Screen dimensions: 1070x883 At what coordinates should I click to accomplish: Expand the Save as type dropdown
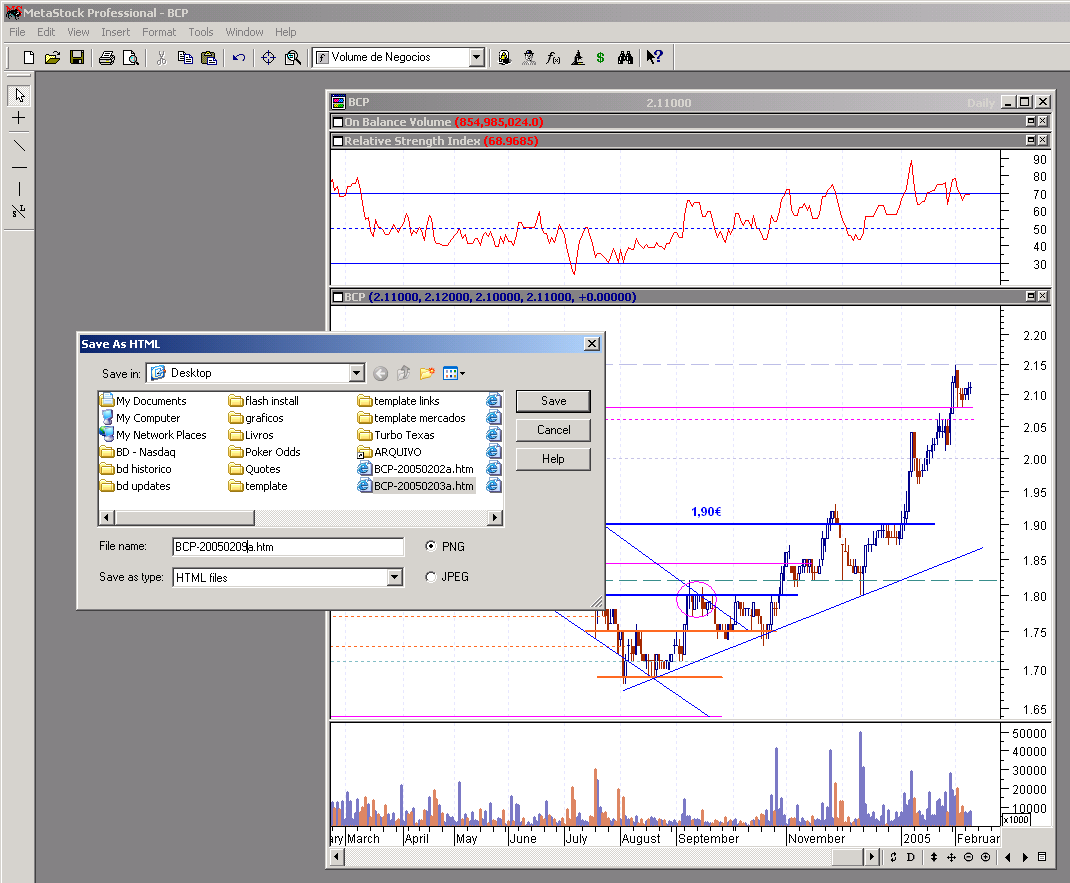(394, 577)
